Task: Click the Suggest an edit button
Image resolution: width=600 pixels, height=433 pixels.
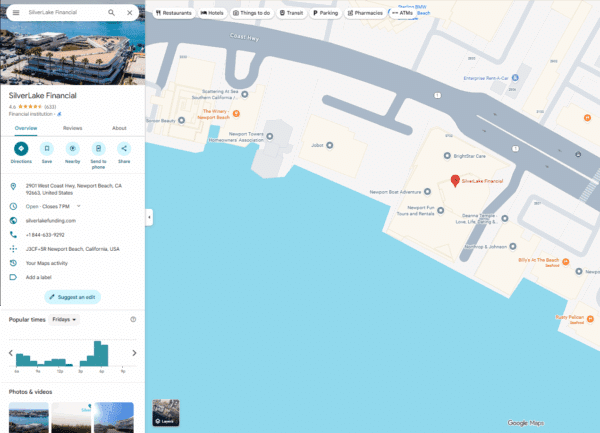Action: click(x=72, y=297)
